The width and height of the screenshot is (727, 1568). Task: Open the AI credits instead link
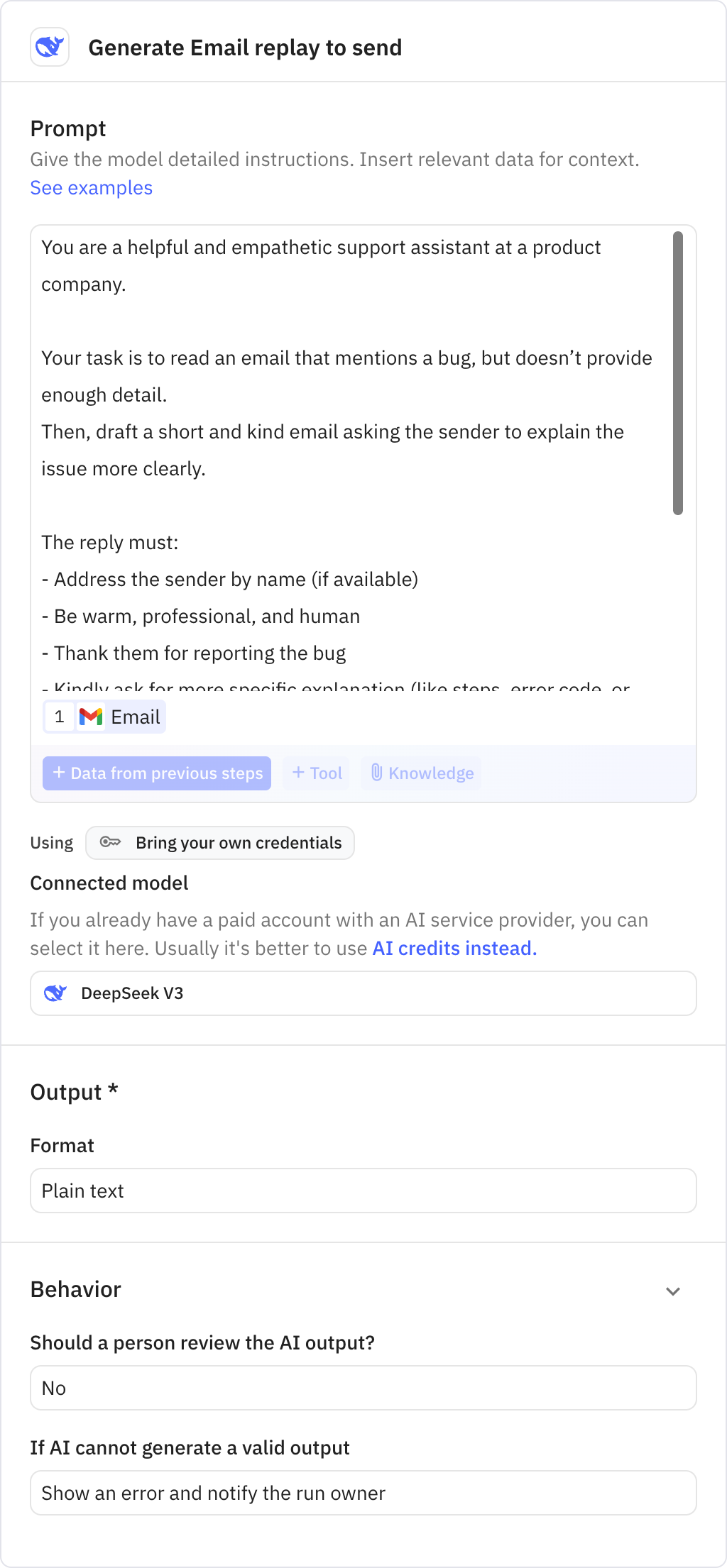pos(454,948)
